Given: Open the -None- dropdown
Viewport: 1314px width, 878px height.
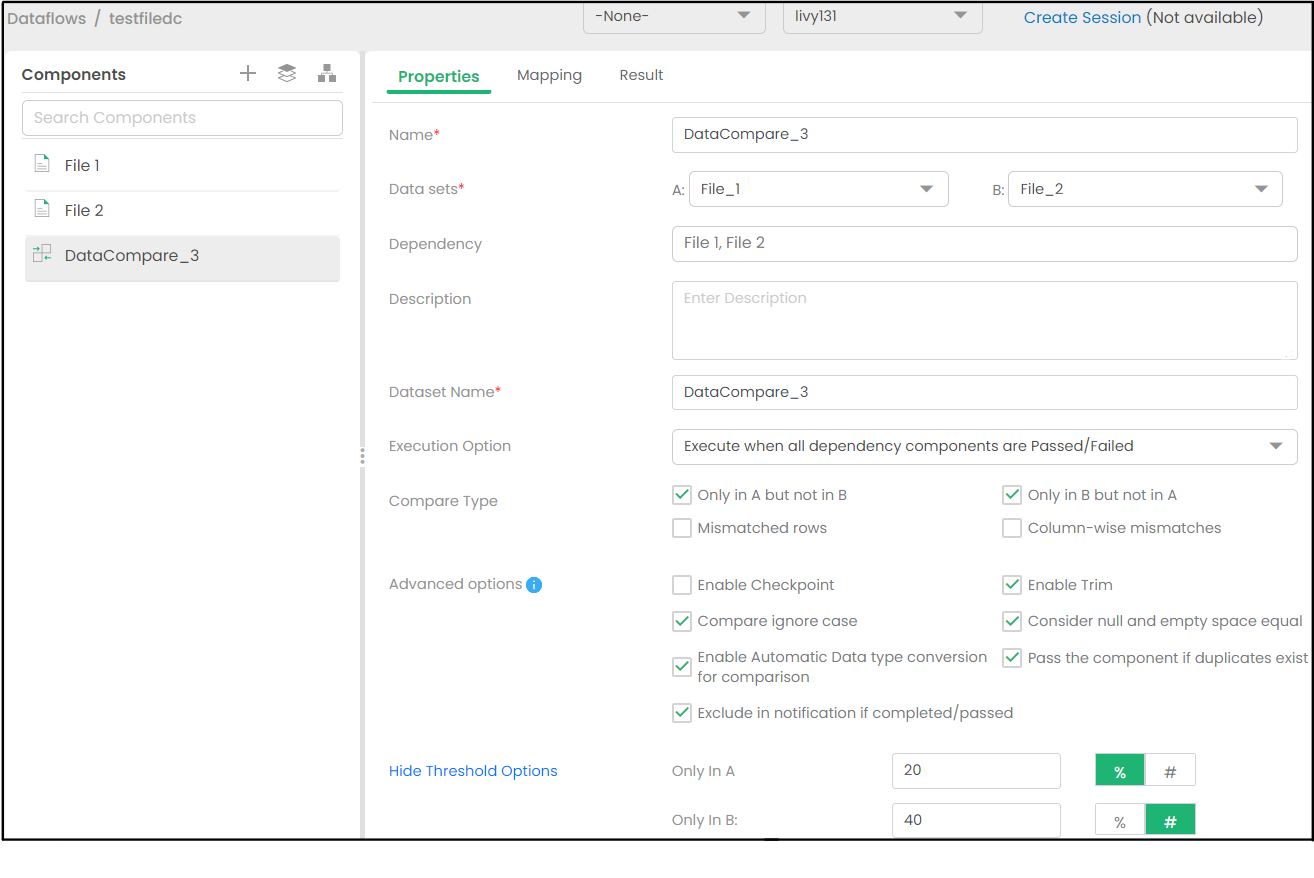Looking at the screenshot, I should [674, 17].
